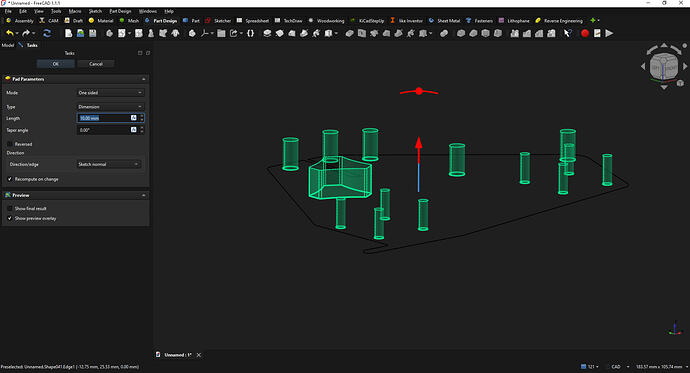Collapse the Pad Parameters section
Screen dimensions: 690x373
(x=143, y=79)
